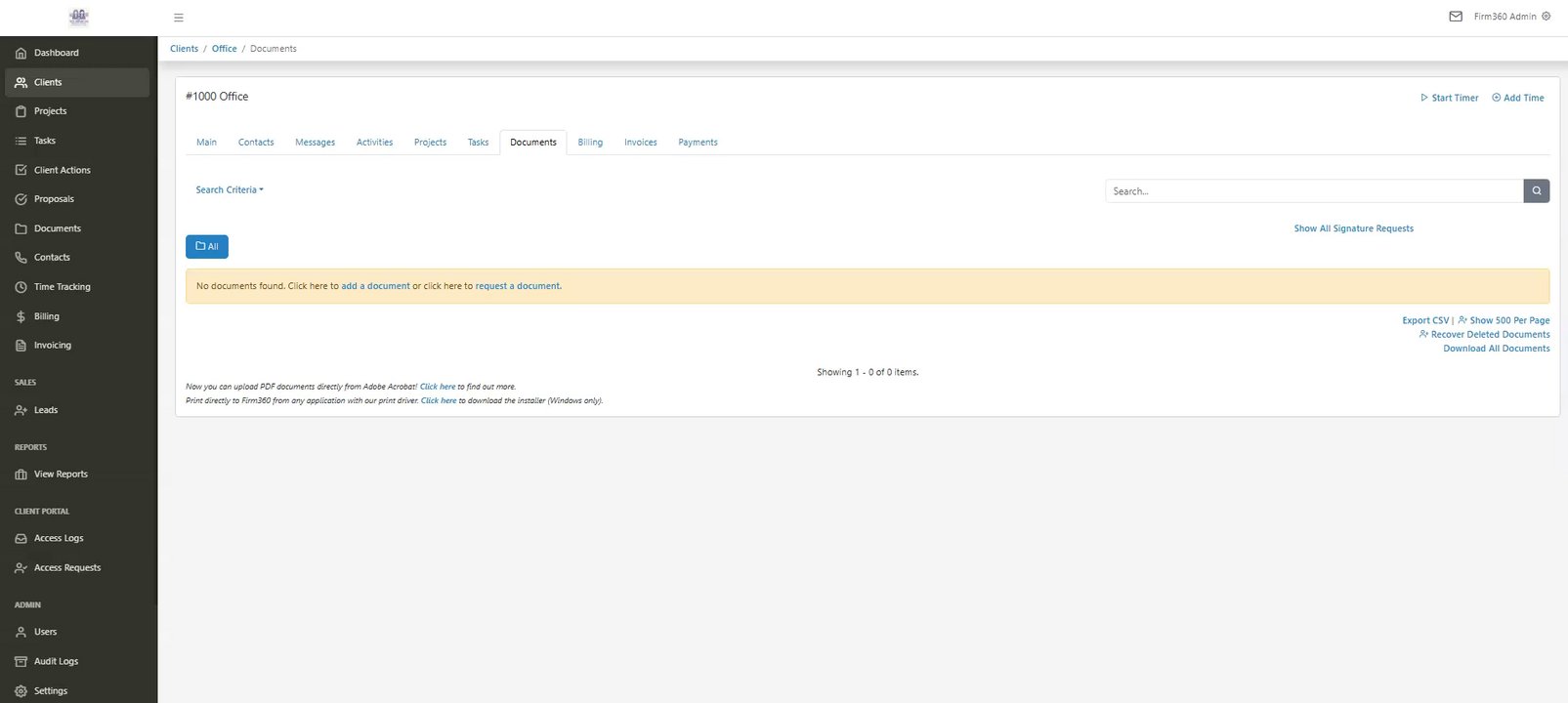Screen dimensions: 1568x703
Task: Open the mail envelope icon in header
Action: [x=1456, y=17]
